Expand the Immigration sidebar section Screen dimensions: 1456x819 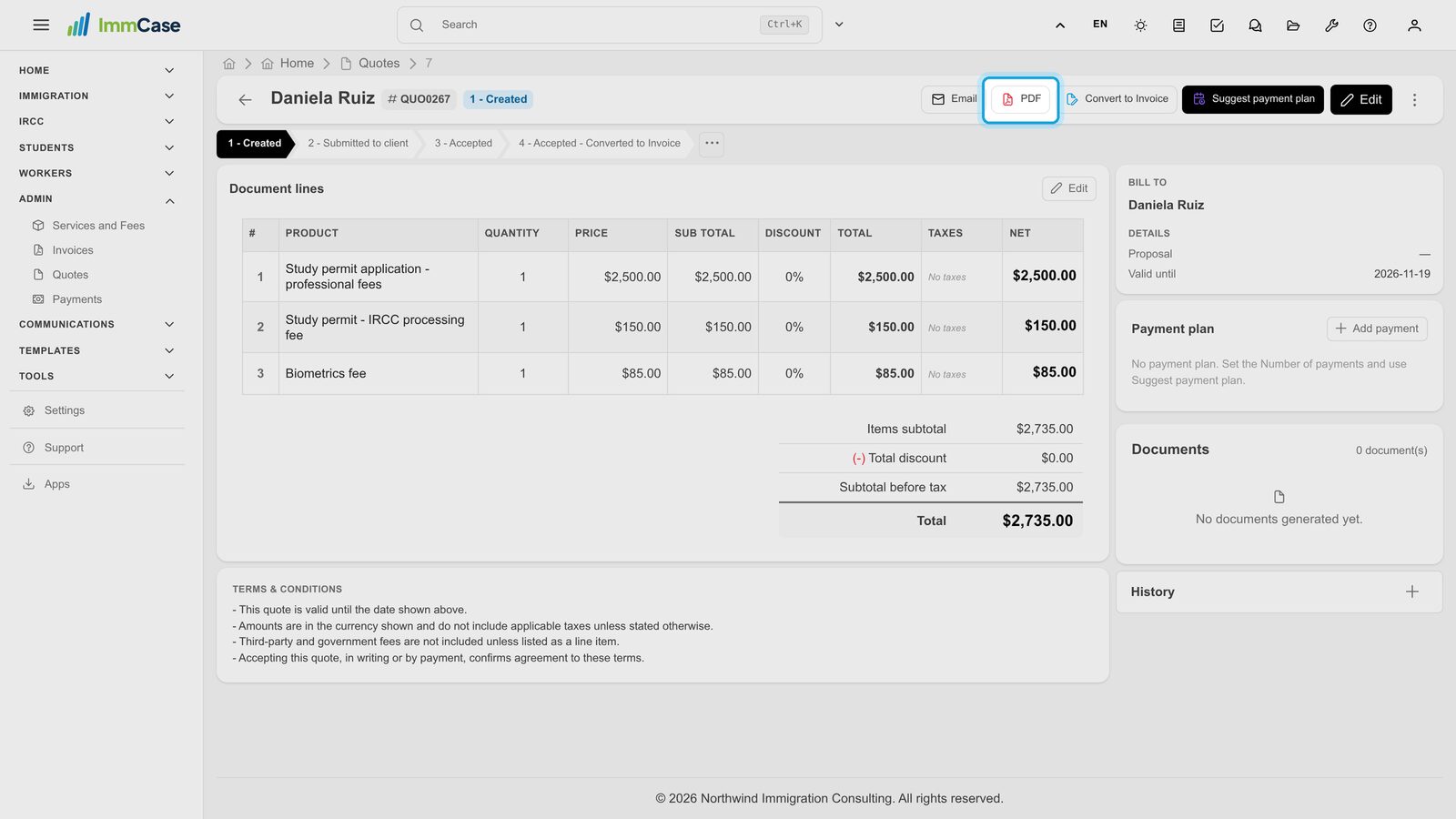[x=169, y=96]
